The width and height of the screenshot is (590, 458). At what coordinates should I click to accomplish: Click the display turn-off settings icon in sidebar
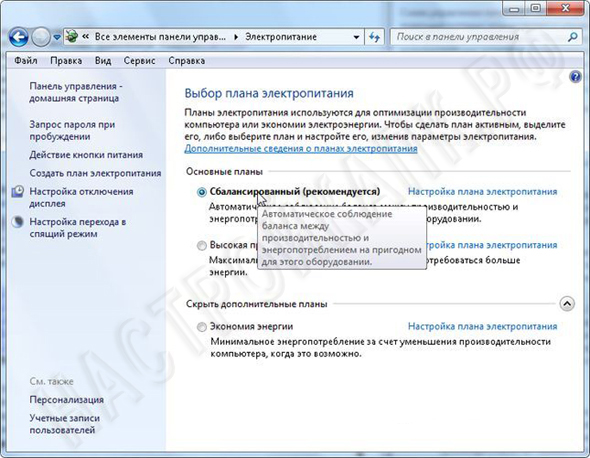[17, 192]
